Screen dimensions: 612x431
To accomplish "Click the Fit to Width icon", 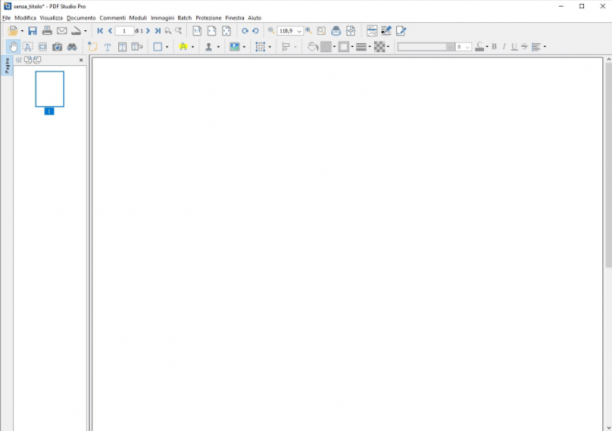I will (212, 31).
